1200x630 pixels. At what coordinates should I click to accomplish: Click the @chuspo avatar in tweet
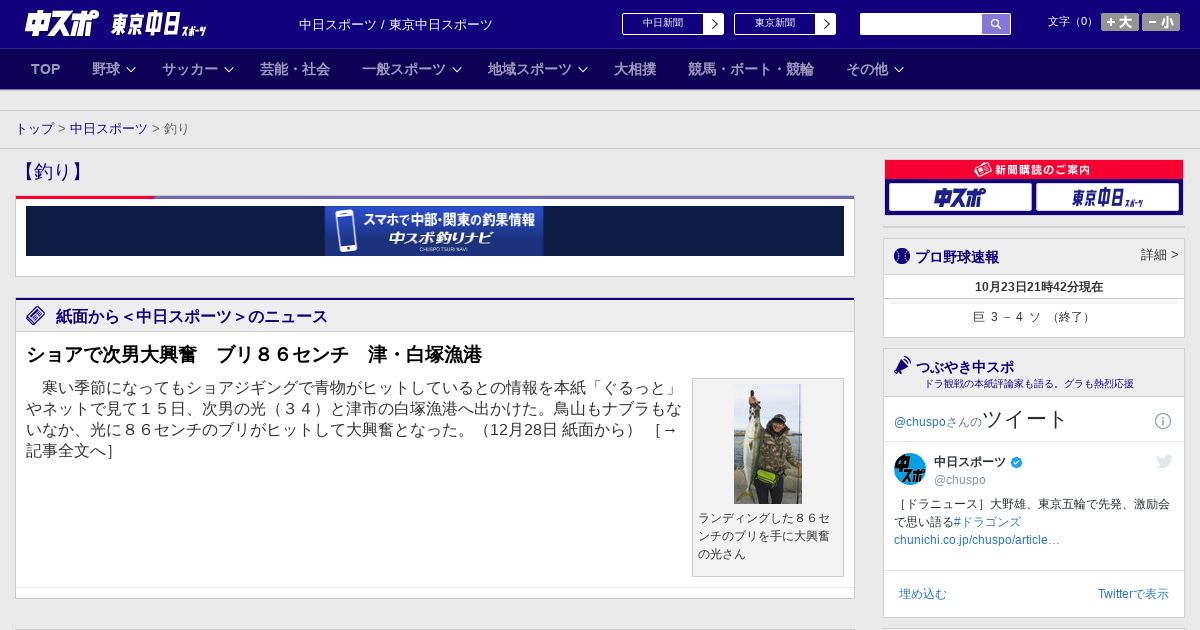pos(910,469)
